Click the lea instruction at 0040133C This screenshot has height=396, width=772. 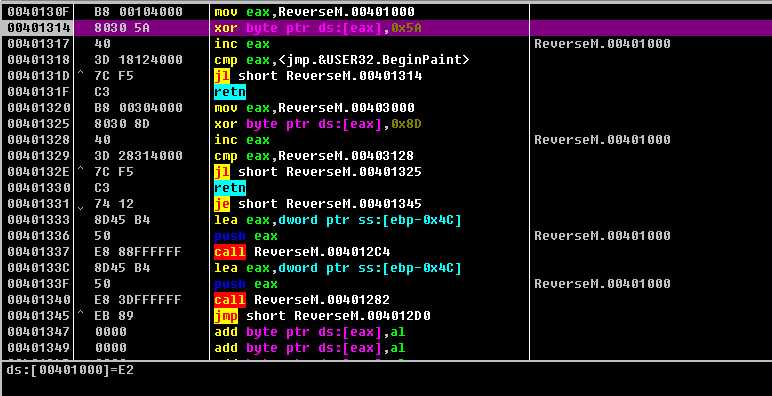338,268
